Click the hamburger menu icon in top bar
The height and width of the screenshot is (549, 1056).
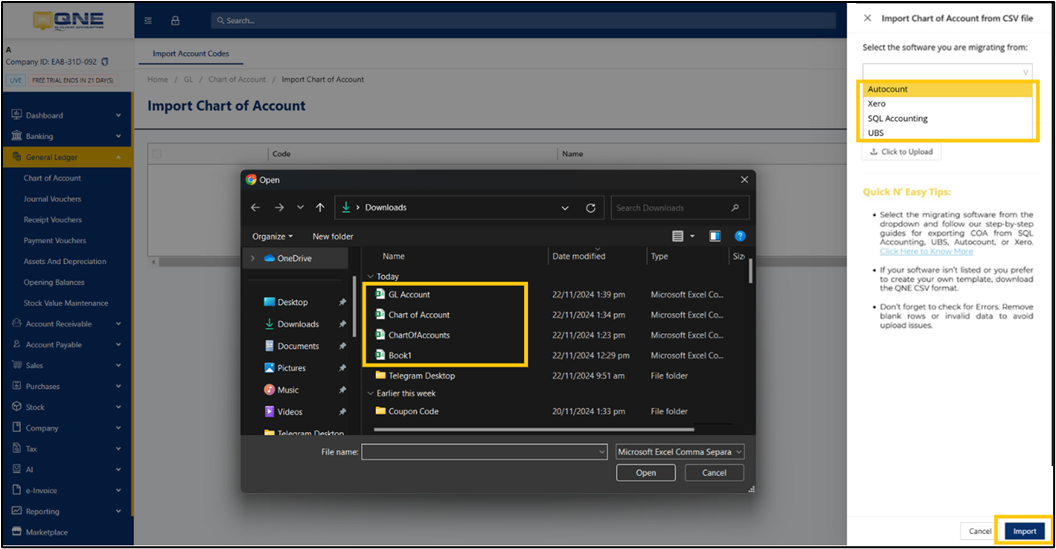[x=148, y=21]
